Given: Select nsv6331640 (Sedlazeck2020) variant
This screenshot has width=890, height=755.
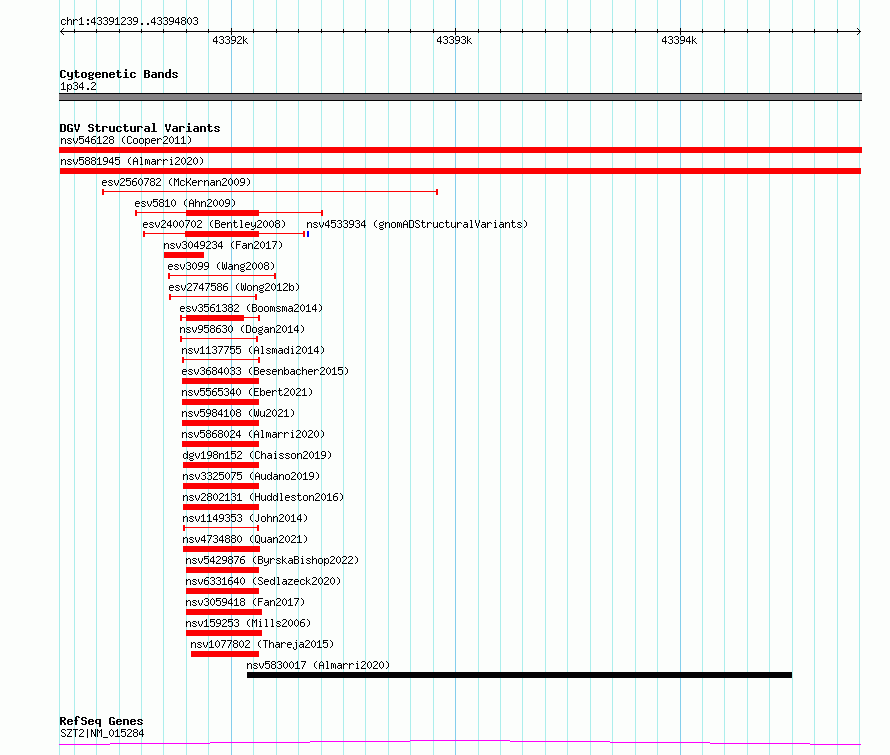Looking at the screenshot, I should point(263,581).
